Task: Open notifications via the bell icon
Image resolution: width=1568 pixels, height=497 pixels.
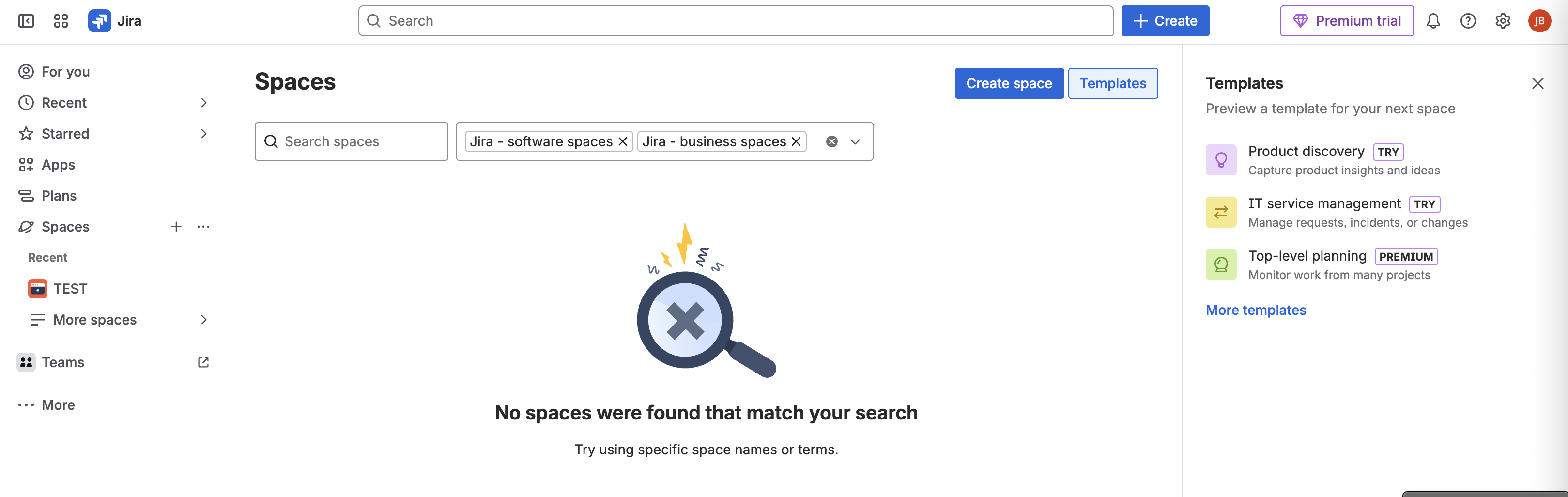Action: (1433, 20)
